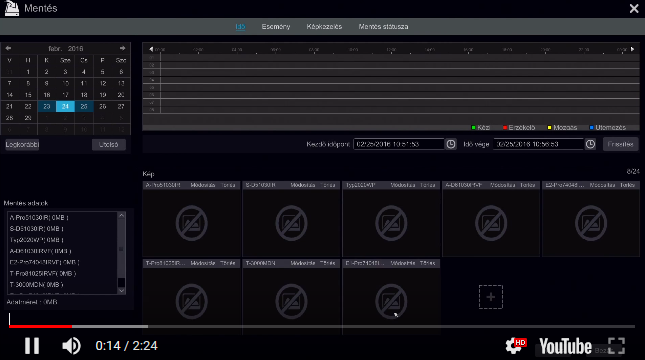This screenshot has height=360, width=645.
Task: Select Typ2020WP( 0MB ) list entry
Action: (37, 239)
